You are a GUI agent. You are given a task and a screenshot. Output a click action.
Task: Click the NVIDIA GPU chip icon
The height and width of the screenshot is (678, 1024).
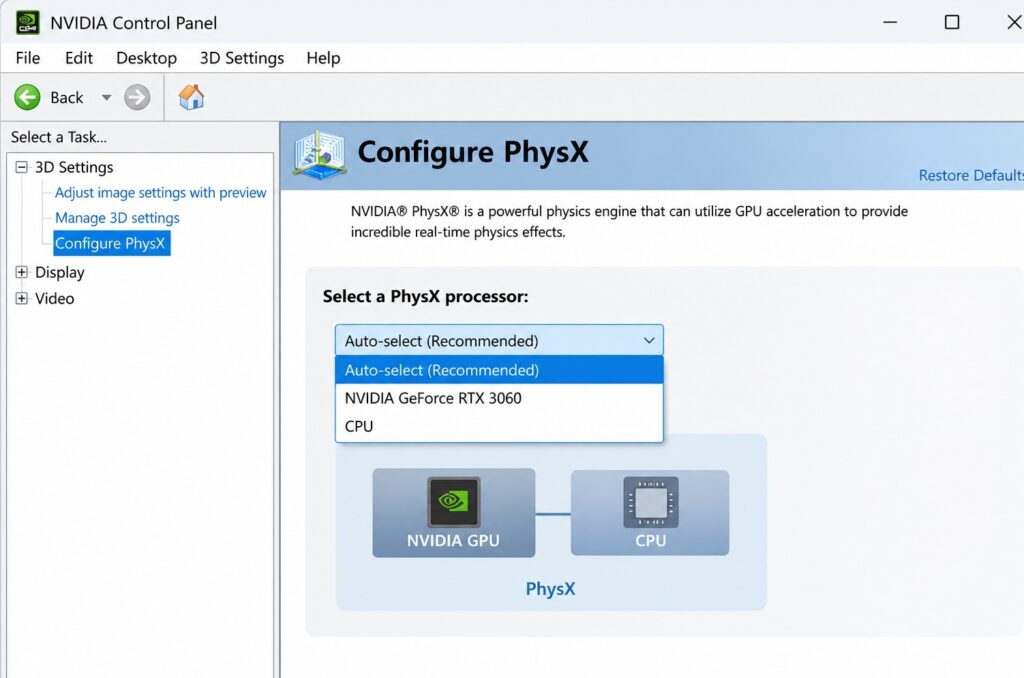453,502
